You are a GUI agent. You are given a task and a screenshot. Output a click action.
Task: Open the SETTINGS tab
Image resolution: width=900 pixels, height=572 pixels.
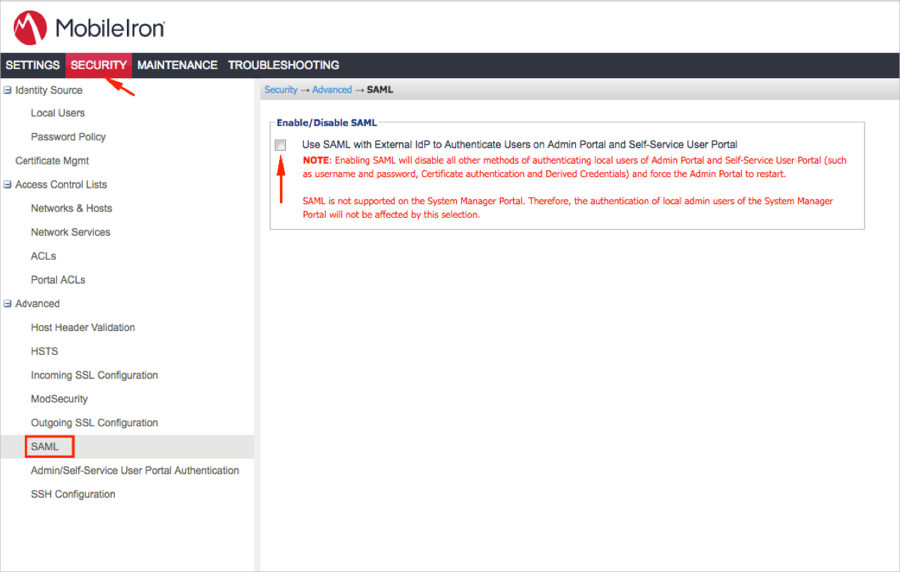33,65
